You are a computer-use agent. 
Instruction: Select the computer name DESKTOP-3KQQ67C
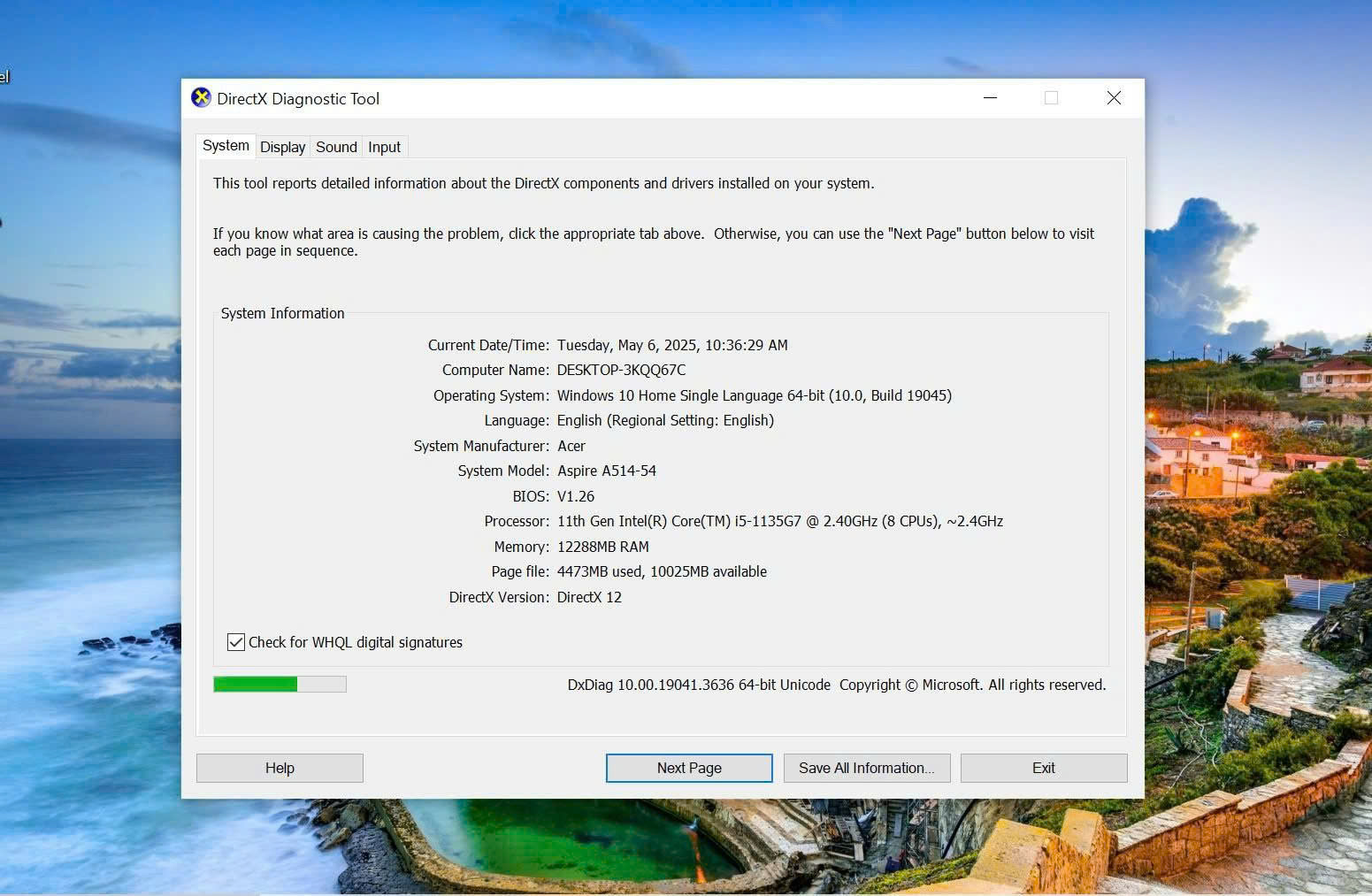[x=621, y=370]
